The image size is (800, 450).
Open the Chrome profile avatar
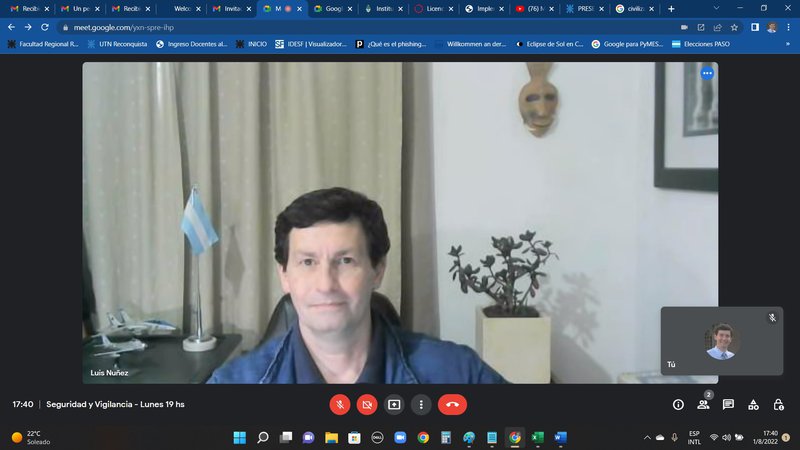[x=771, y=28]
